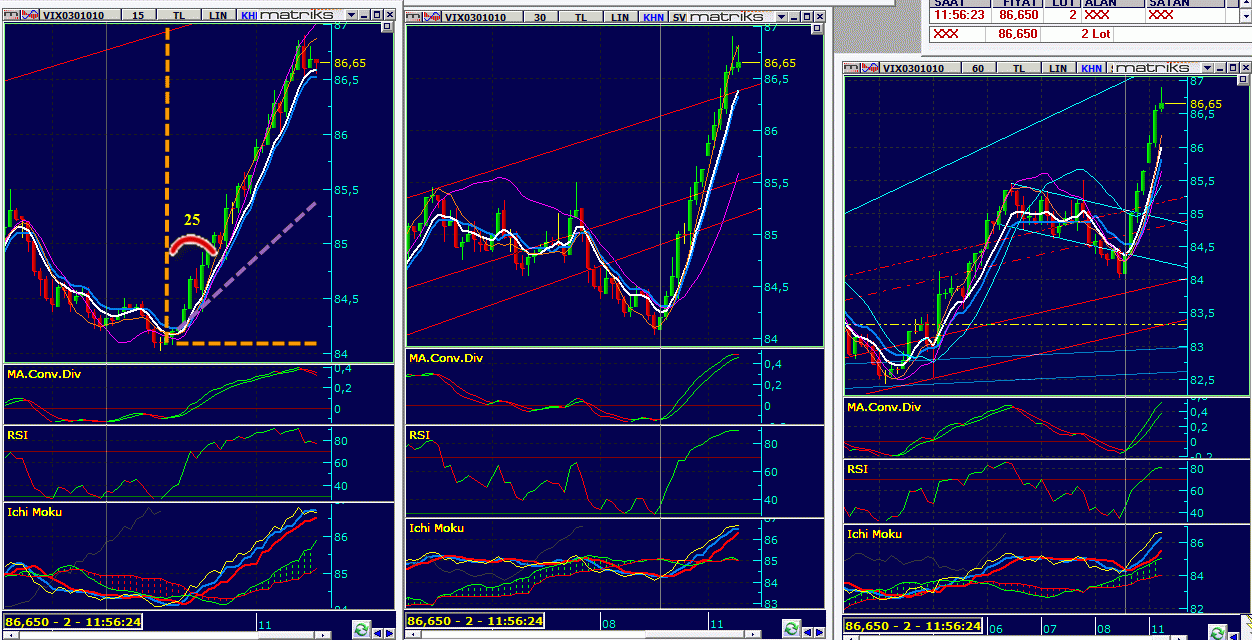This screenshot has width=1252, height=640.
Task: Click the SAAT column header
Action: coord(950,4)
